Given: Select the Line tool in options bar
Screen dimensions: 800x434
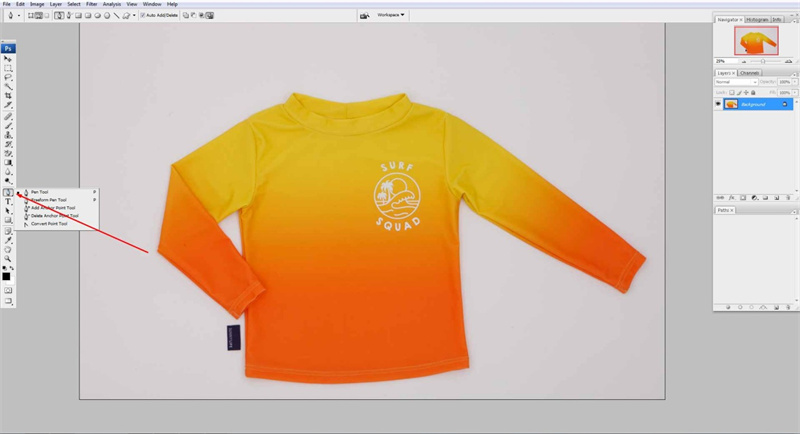Looking at the screenshot, I should point(116,15).
